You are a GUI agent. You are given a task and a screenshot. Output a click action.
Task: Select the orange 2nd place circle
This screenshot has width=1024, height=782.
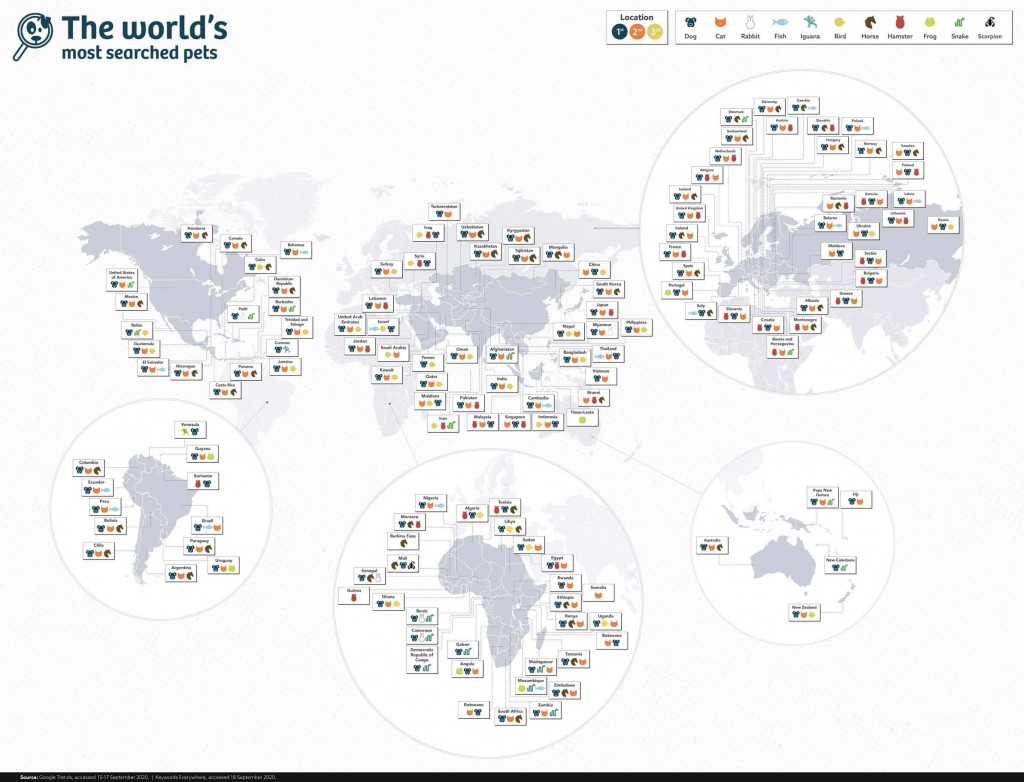click(x=638, y=32)
